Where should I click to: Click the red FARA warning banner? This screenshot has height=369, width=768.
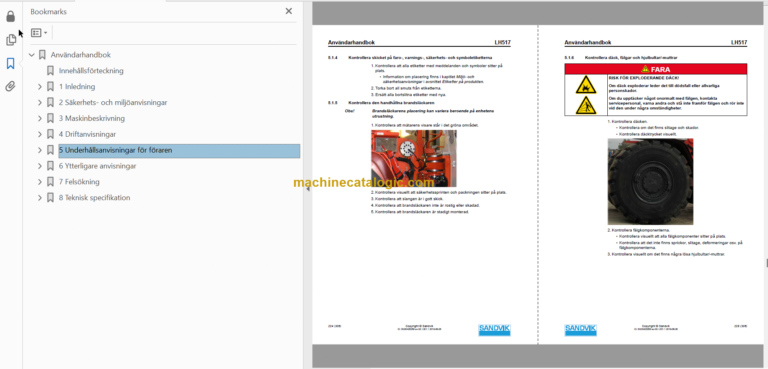tap(656, 69)
